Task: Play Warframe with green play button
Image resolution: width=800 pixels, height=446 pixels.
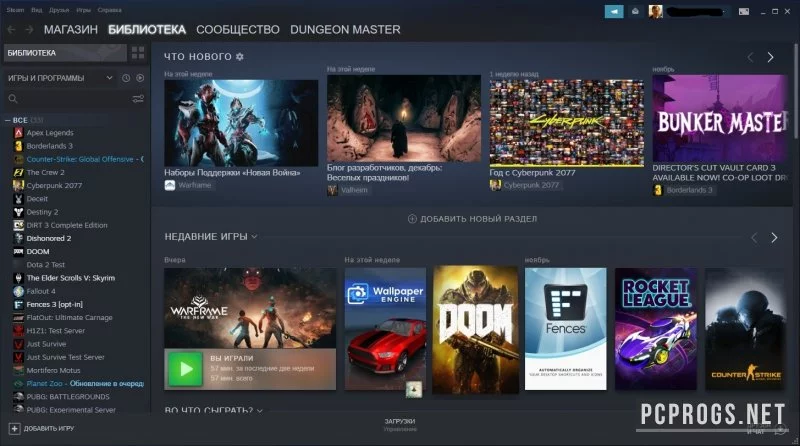Action: pyautogui.click(x=186, y=369)
